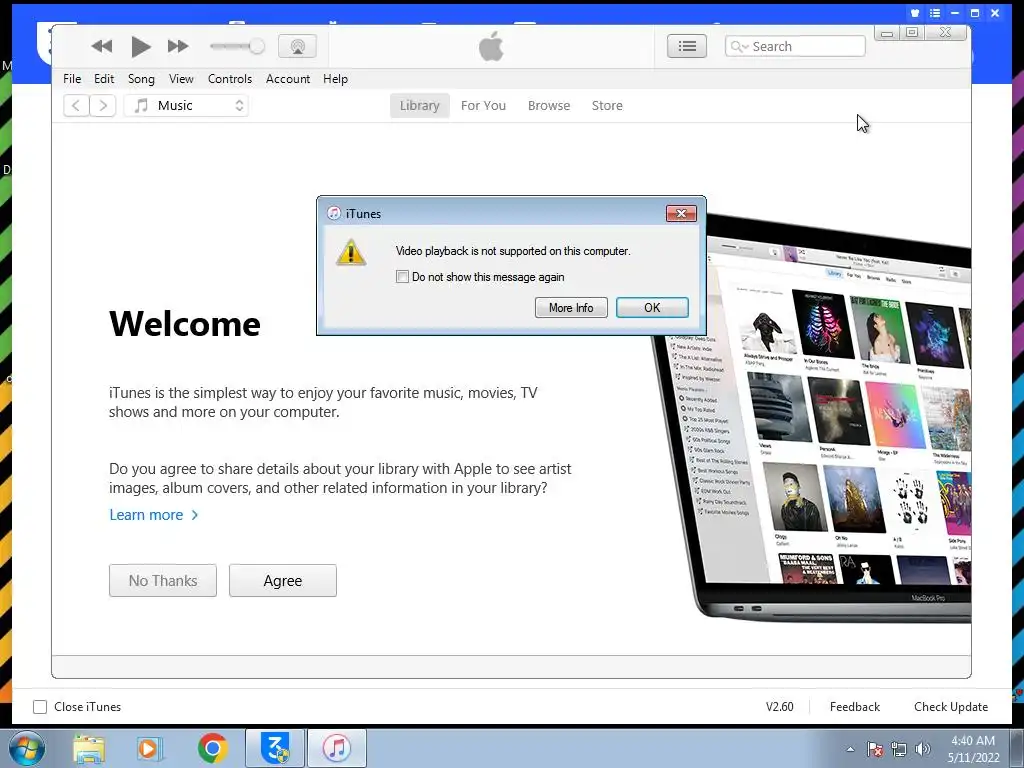
Task: Open the Controls menu
Action: point(229,79)
